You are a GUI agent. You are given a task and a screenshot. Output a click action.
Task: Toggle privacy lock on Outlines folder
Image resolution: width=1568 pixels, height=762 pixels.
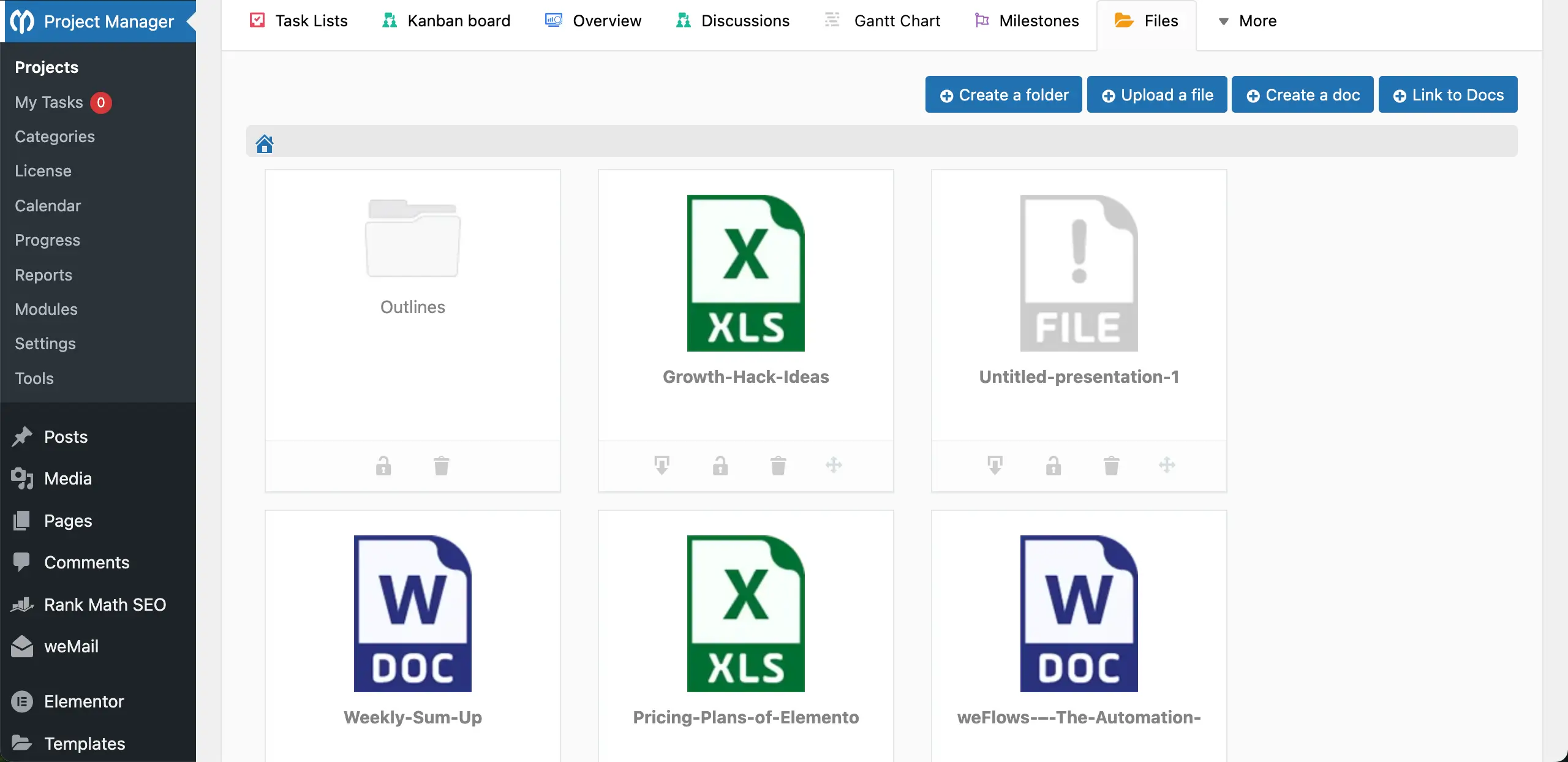point(383,466)
